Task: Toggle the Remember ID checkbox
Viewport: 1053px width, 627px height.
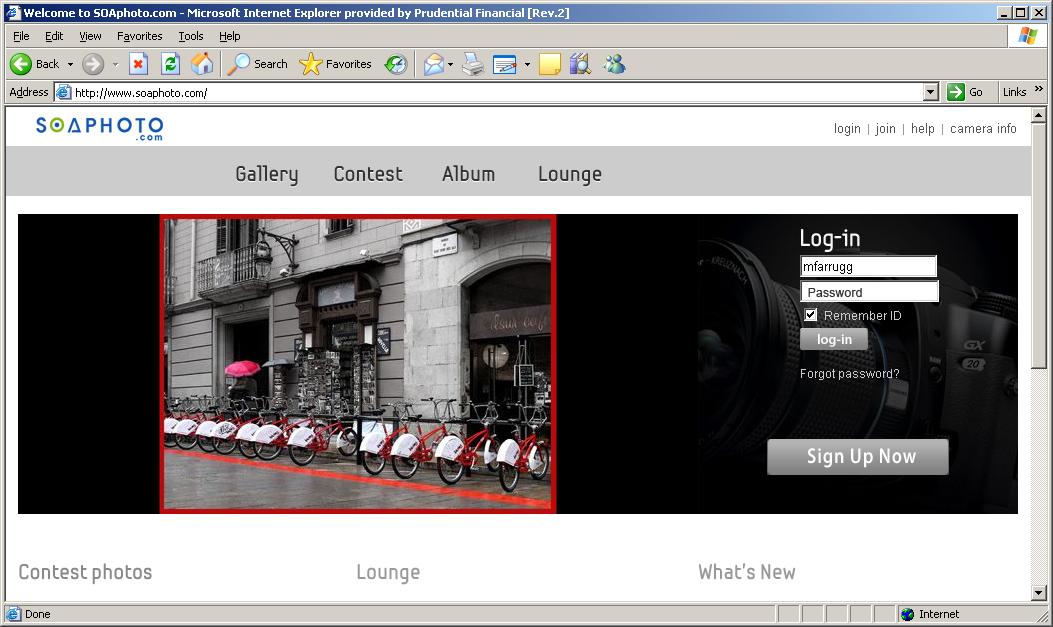Action: pyautogui.click(x=811, y=315)
